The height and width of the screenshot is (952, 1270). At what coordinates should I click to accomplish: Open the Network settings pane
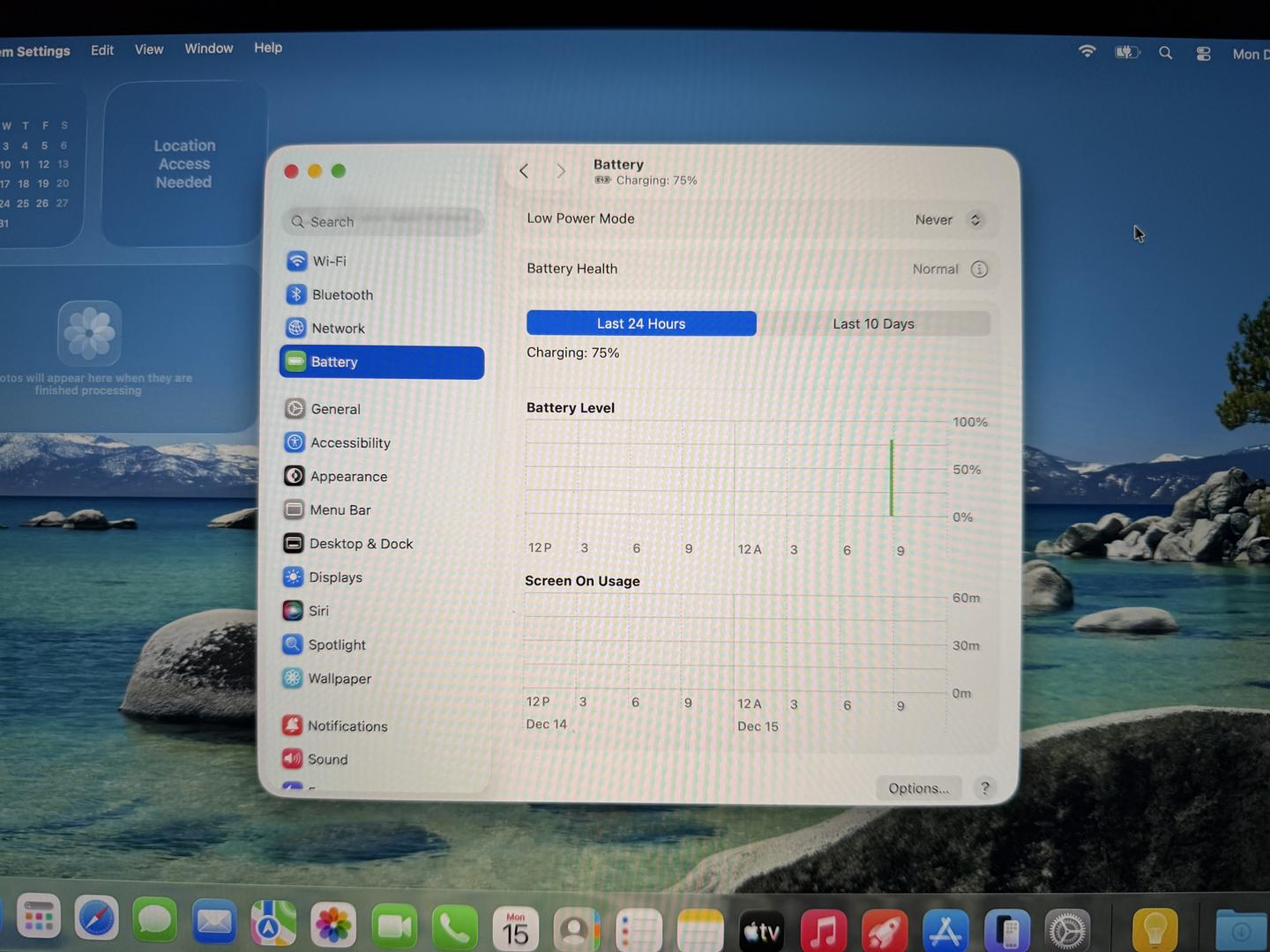click(x=337, y=328)
